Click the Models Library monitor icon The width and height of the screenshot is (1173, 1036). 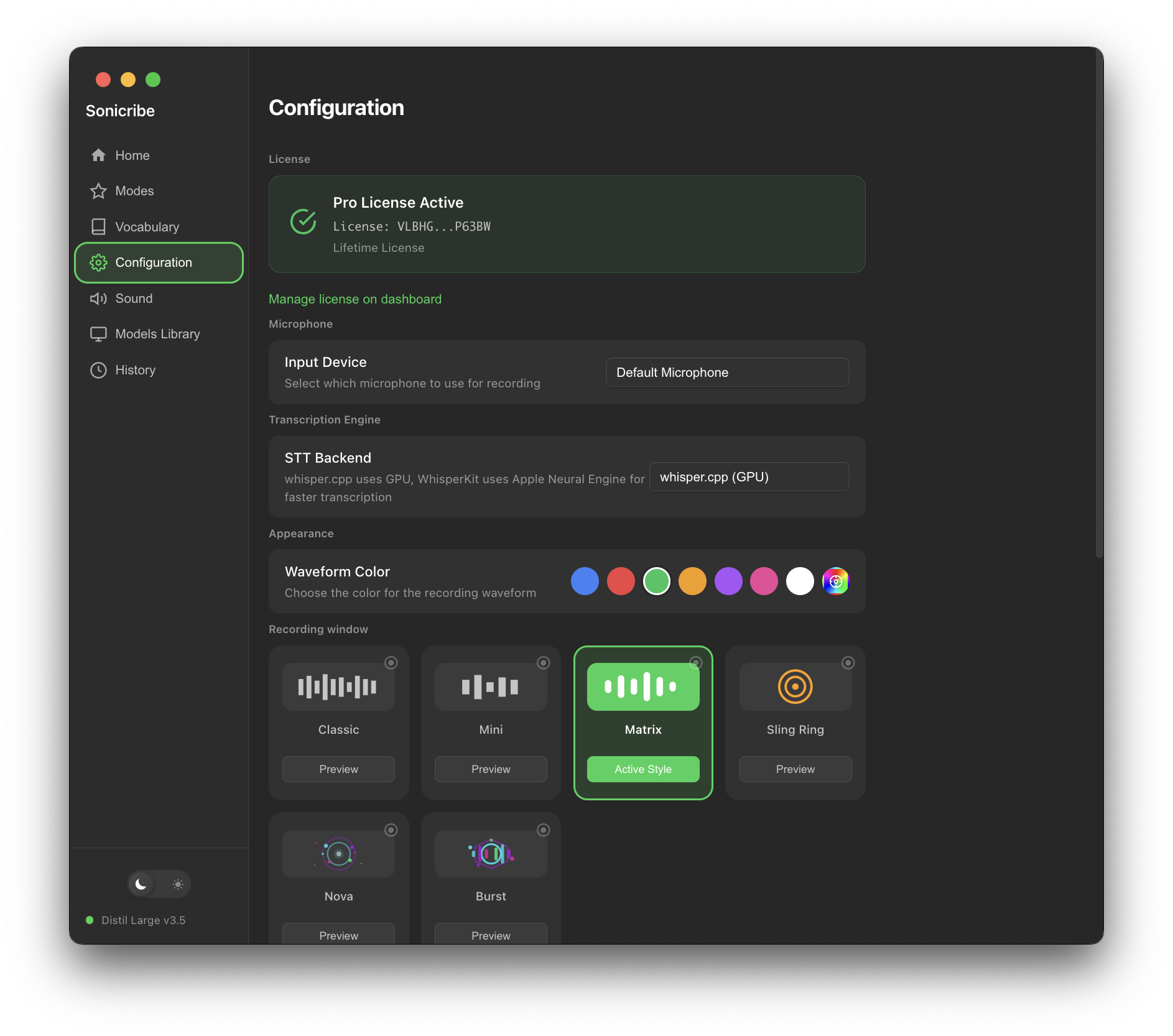(98, 334)
